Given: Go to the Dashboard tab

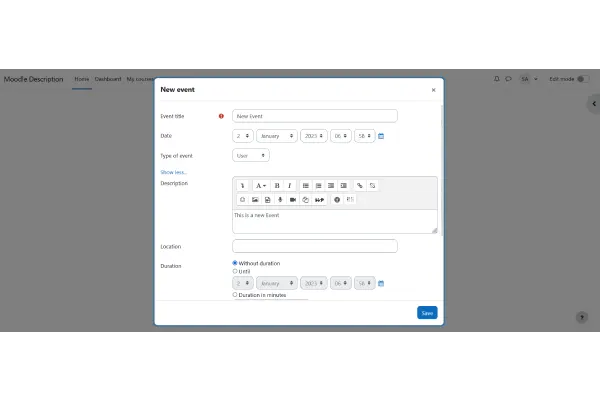Looking at the screenshot, I should [x=108, y=78].
